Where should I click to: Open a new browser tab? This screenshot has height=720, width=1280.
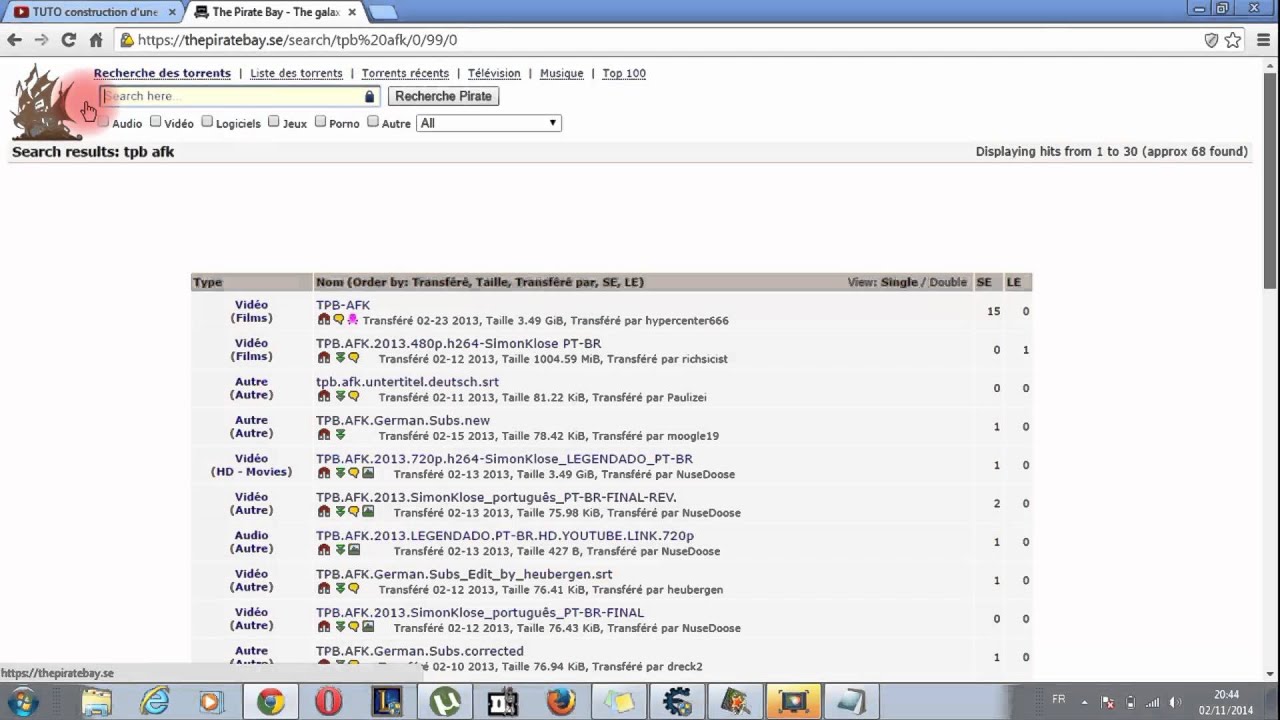[x=382, y=12]
